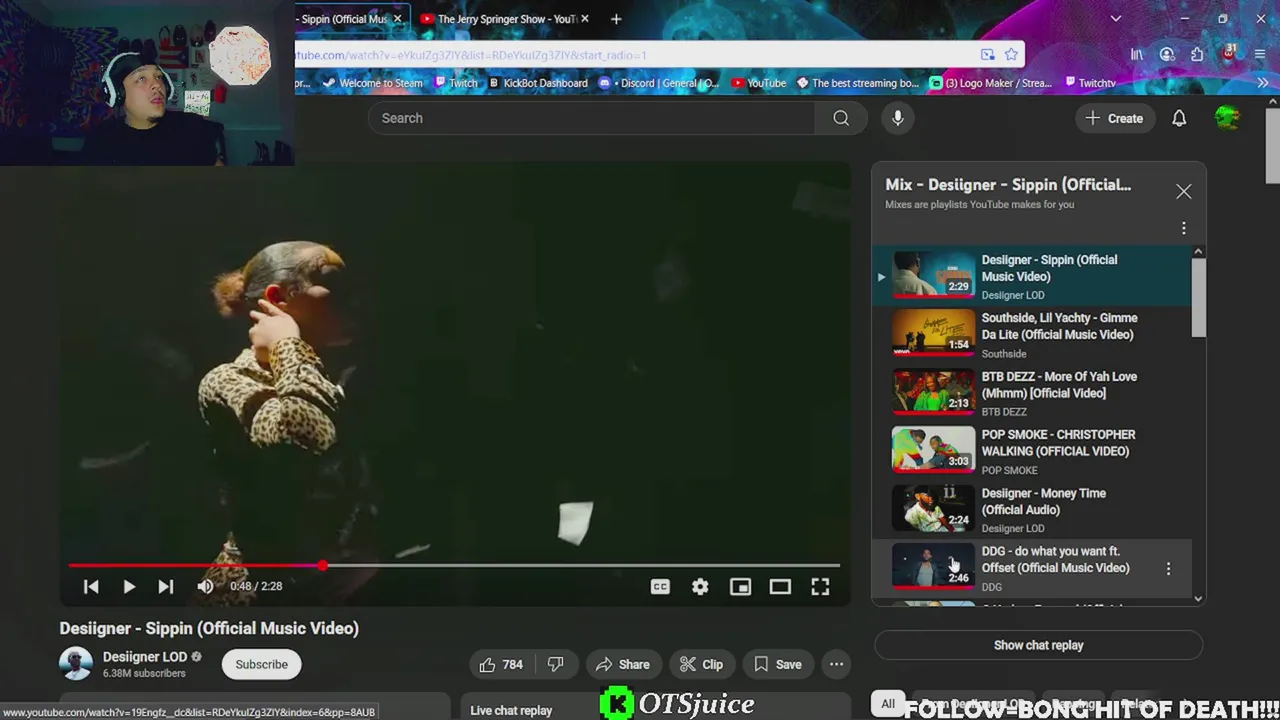
Task: Open Live chat replay header
Action: (x=511, y=710)
